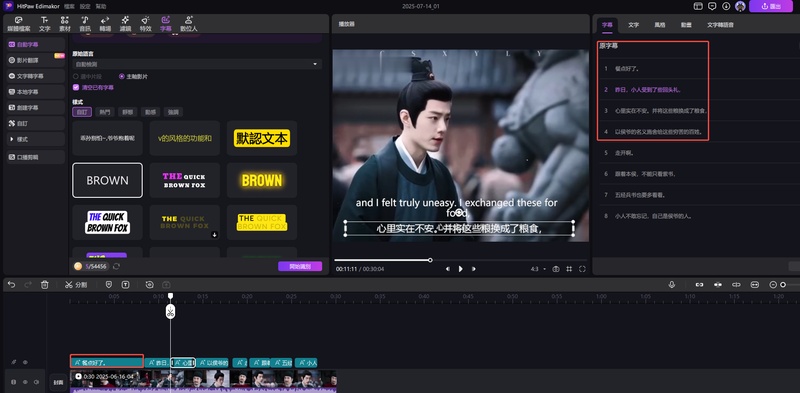Expand the 樣式 sidebar section
This screenshot has height=393, width=800.
[35, 139]
